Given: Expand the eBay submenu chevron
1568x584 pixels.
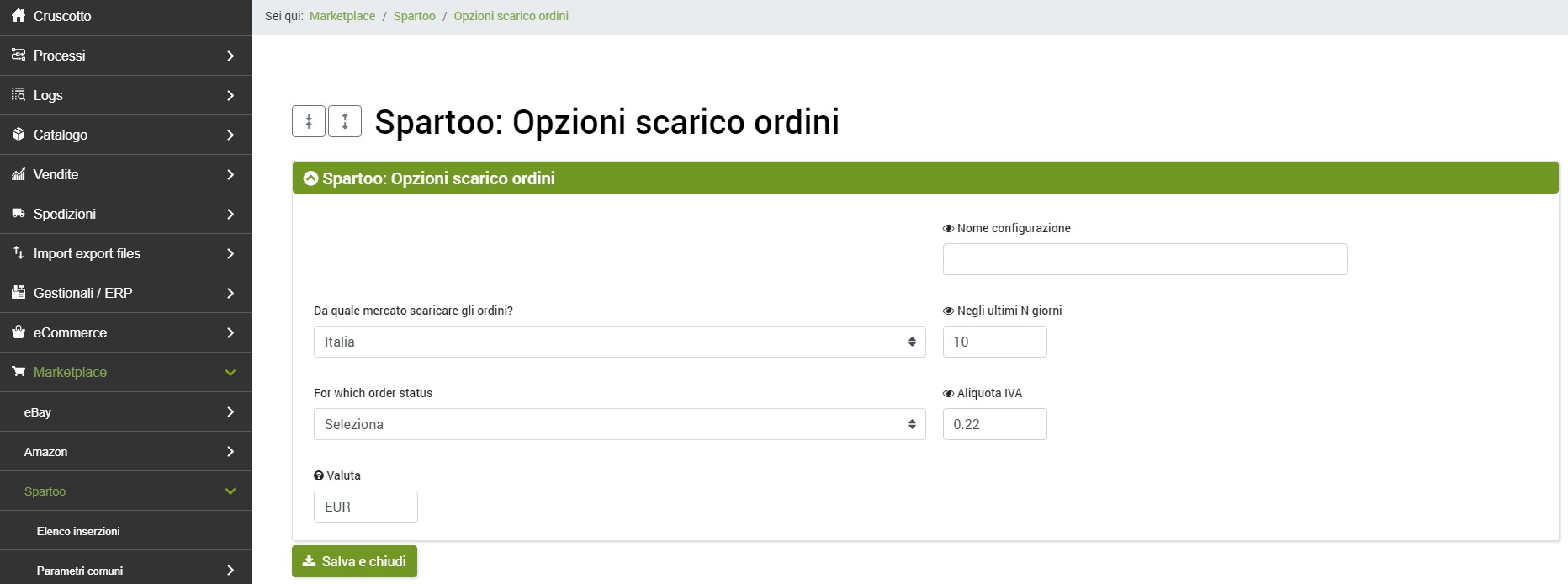Looking at the screenshot, I should (230, 411).
